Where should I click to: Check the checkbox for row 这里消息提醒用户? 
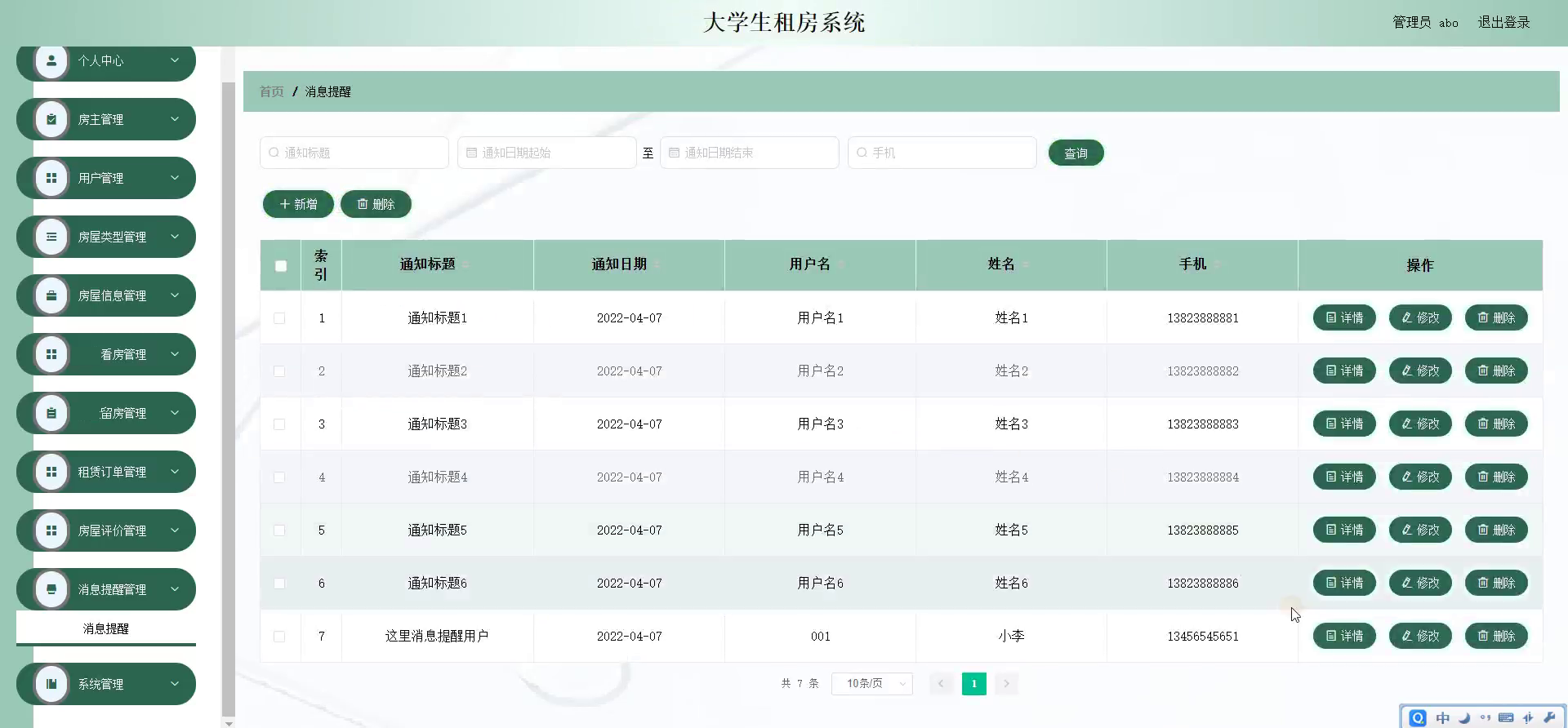(279, 637)
